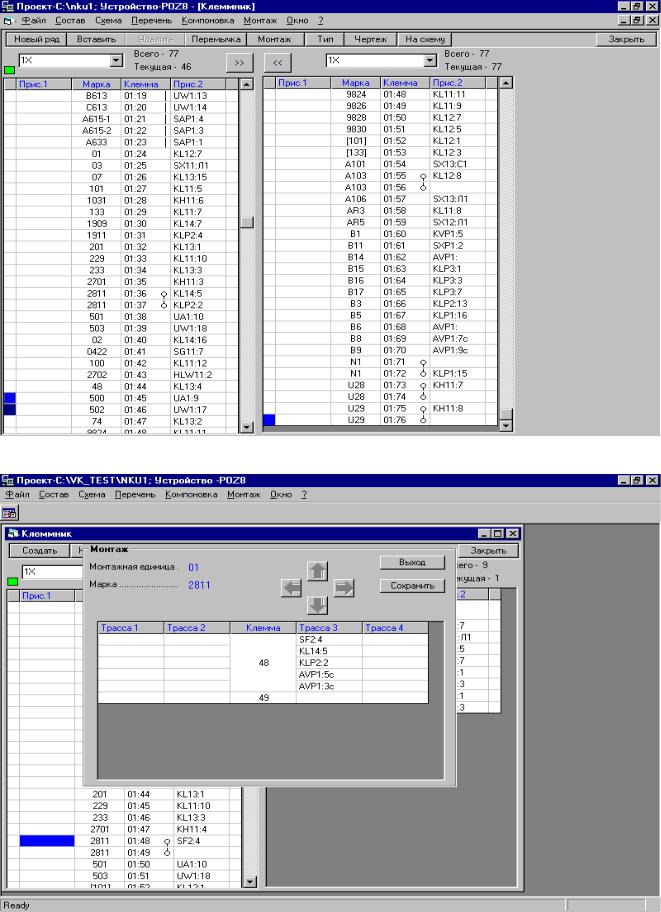
Task: Open the Монтаж menu in the VK_TEST window
Action: pos(244,494)
